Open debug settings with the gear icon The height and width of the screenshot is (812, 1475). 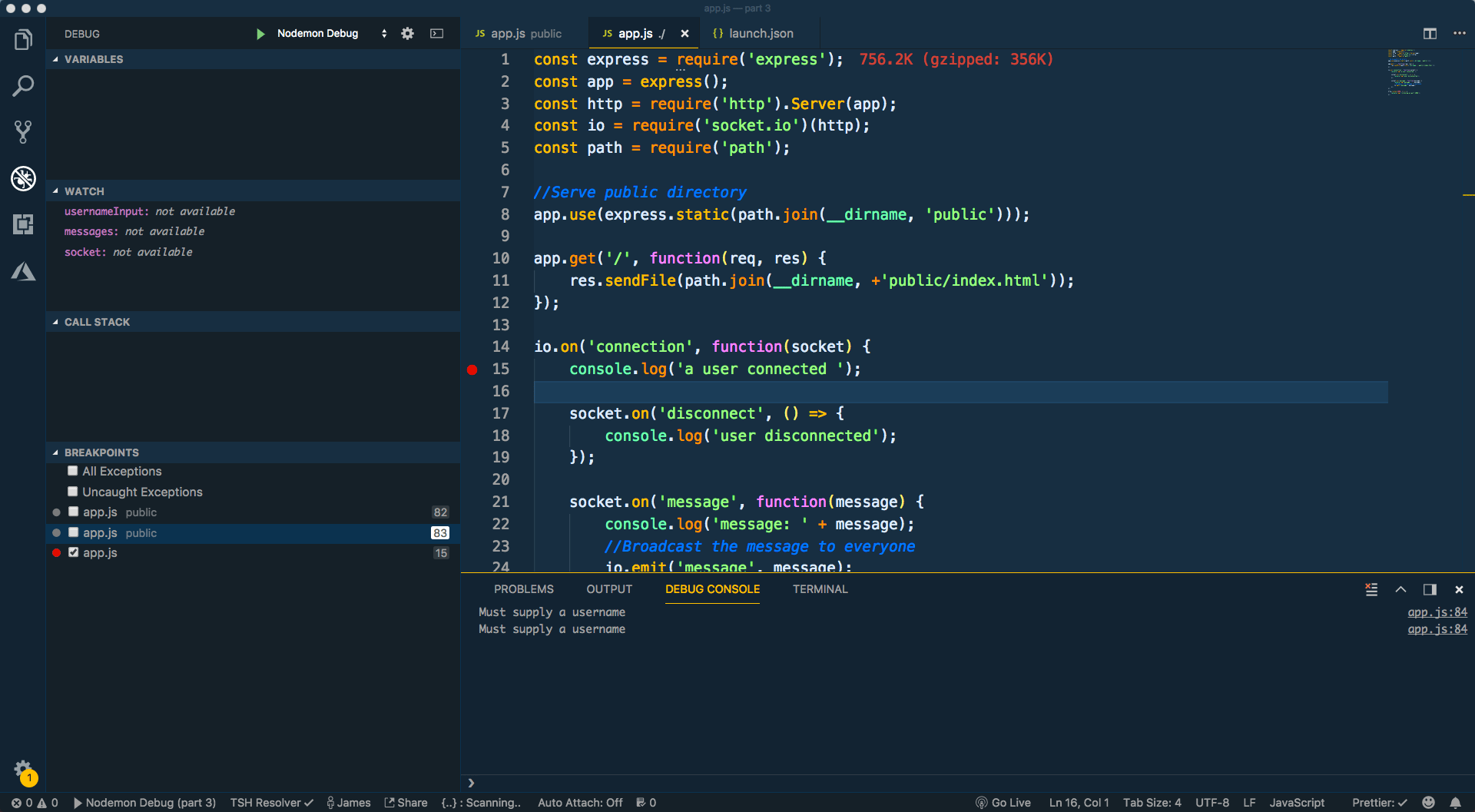pos(407,34)
